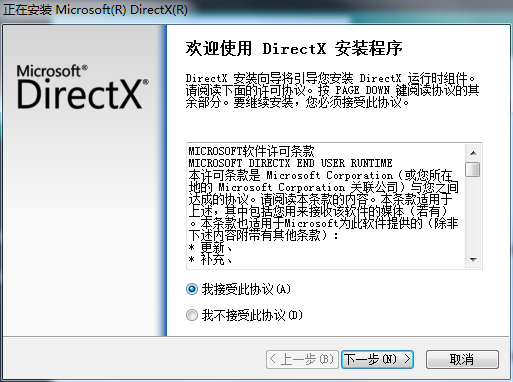The image size is (513, 382).
Task: Click the Microsoft DirectX logo
Action: click(x=83, y=87)
